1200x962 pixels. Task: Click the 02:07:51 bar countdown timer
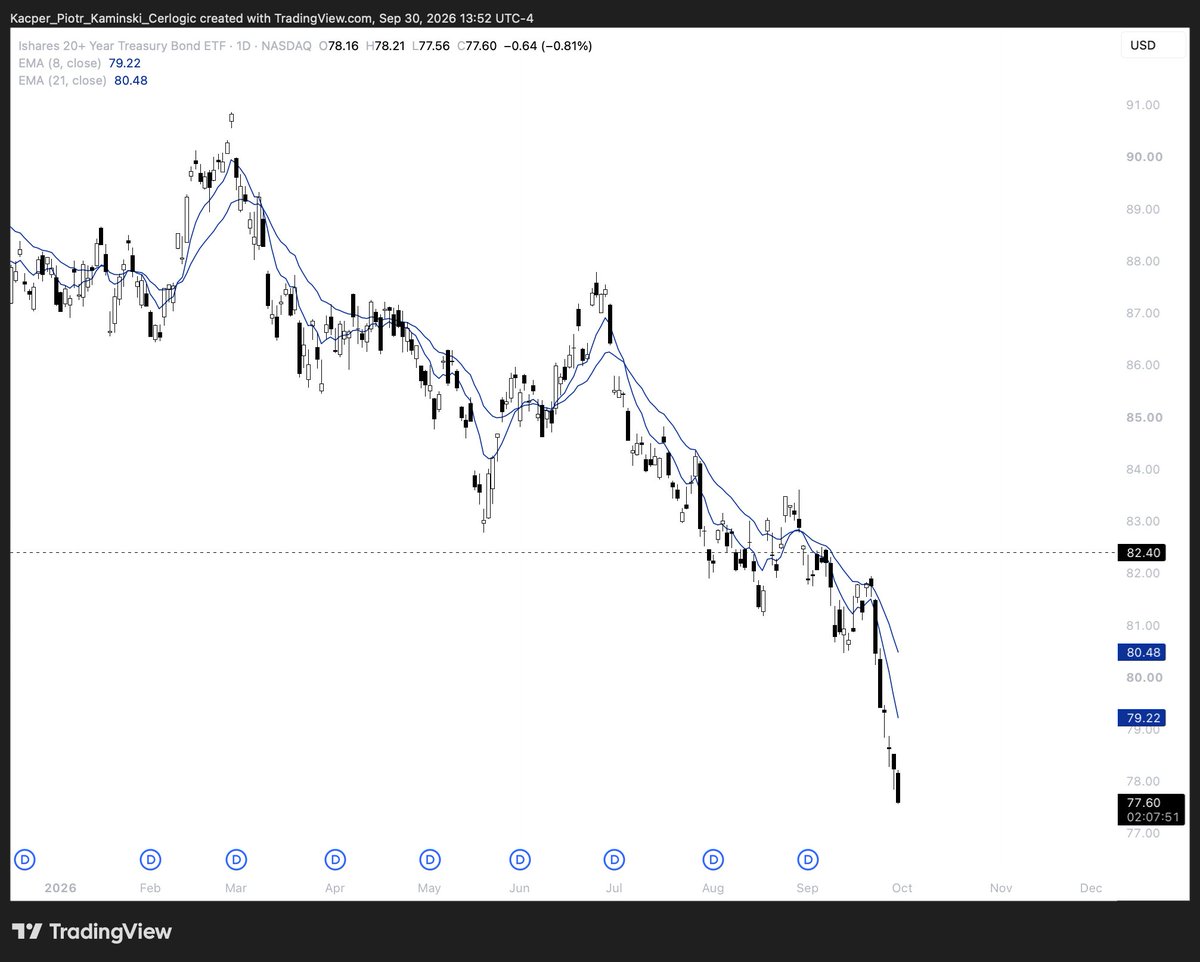click(x=1153, y=817)
